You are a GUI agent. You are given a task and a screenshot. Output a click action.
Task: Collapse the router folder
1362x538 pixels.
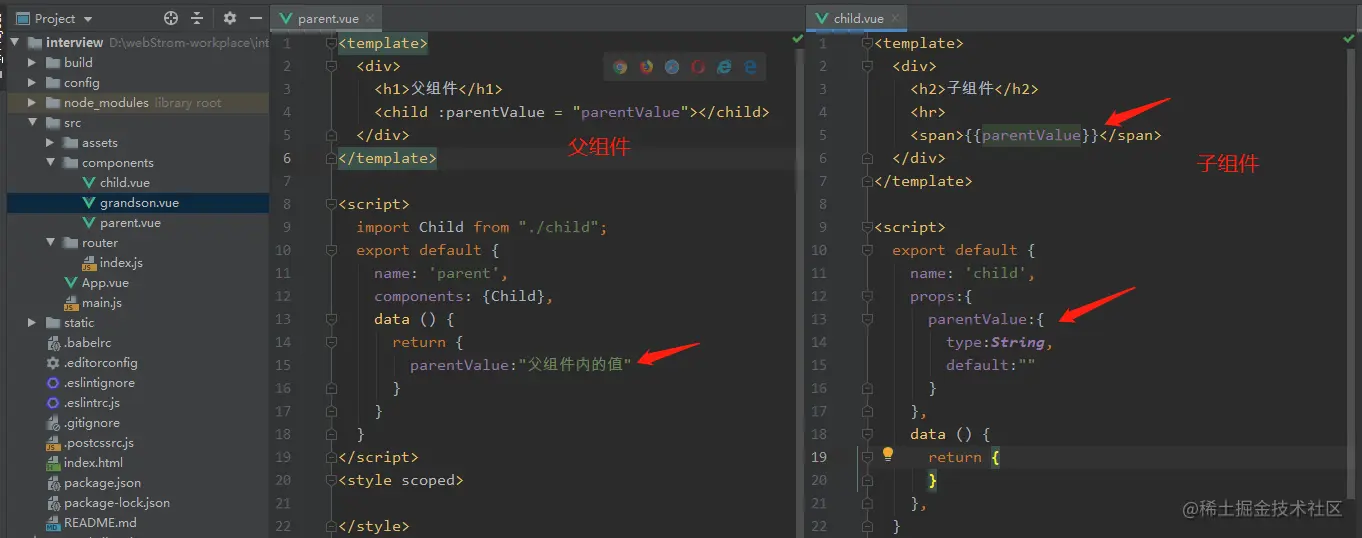tap(50, 243)
